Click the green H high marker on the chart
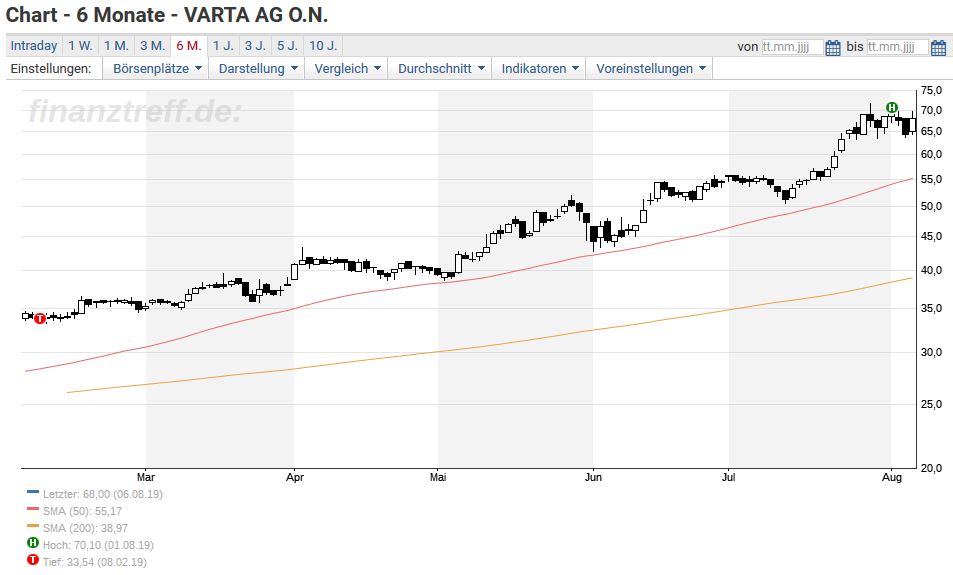The height and width of the screenshot is (575, 953). (x=892, y=108)
